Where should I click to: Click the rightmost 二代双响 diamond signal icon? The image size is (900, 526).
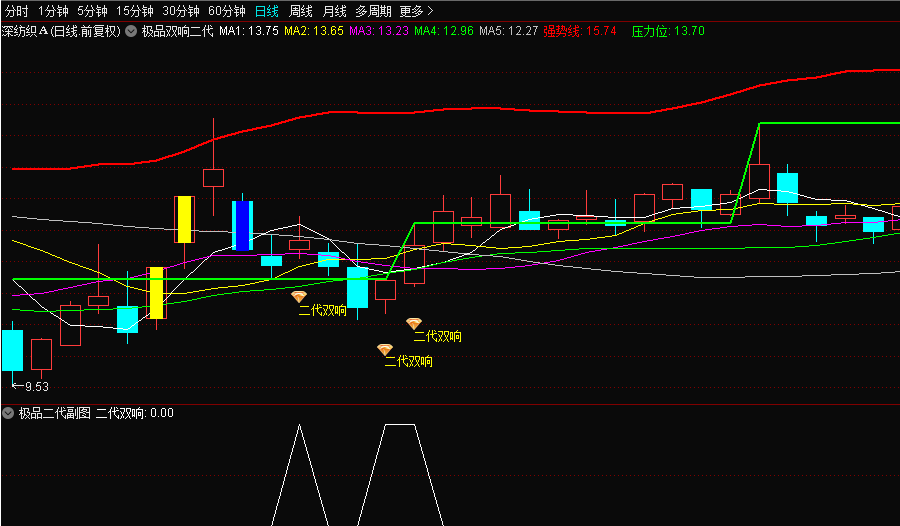click(x=414, y=324)
